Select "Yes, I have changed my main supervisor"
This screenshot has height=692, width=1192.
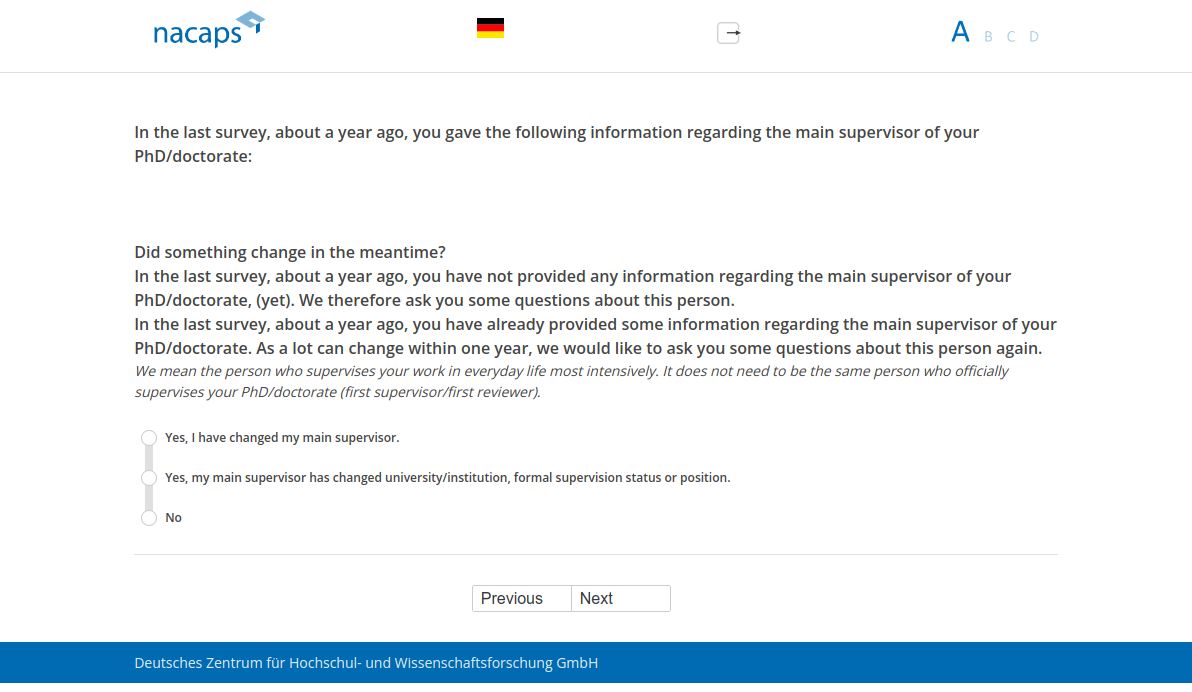click(148, 437)
